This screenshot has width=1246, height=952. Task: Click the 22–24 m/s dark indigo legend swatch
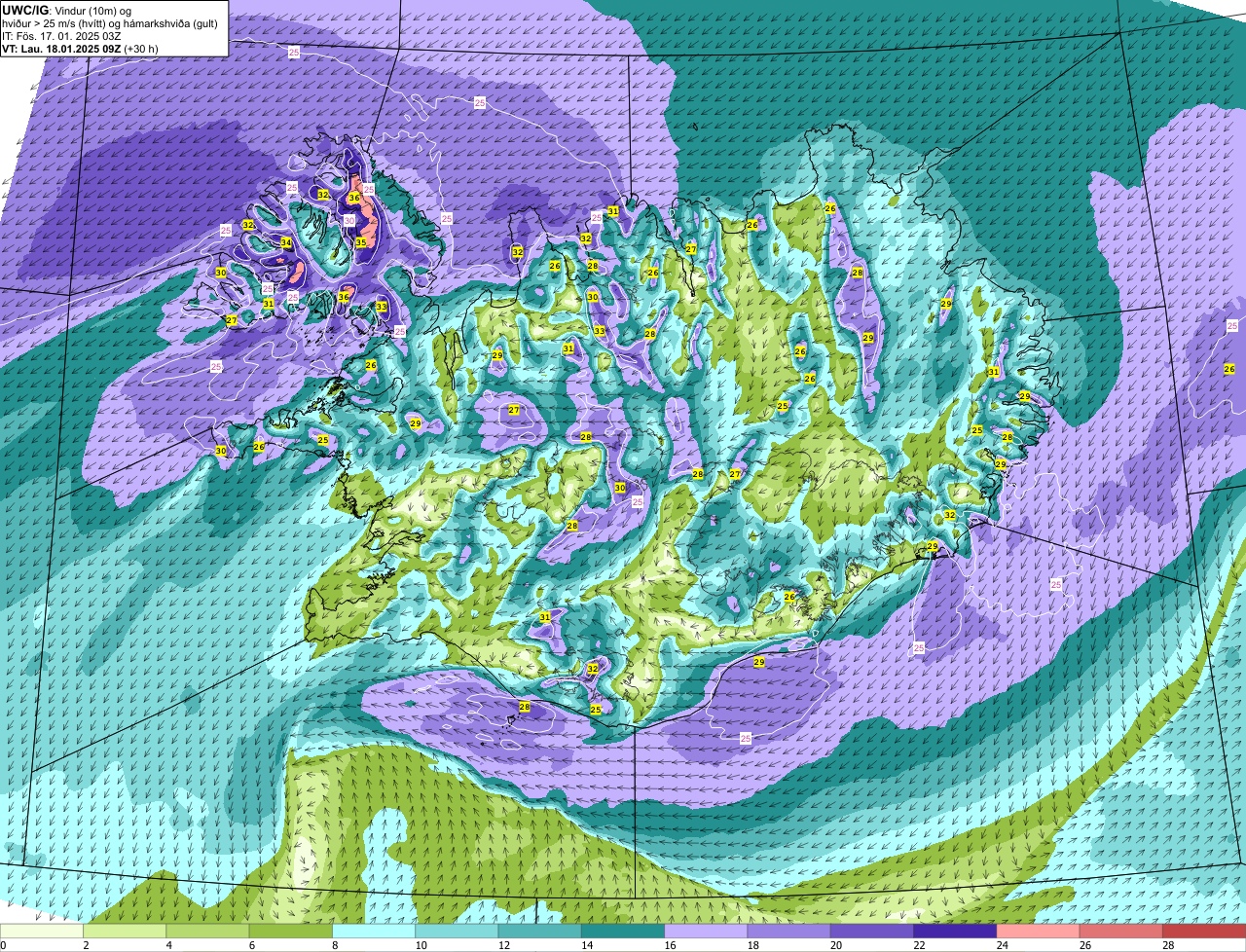(955, 931)
